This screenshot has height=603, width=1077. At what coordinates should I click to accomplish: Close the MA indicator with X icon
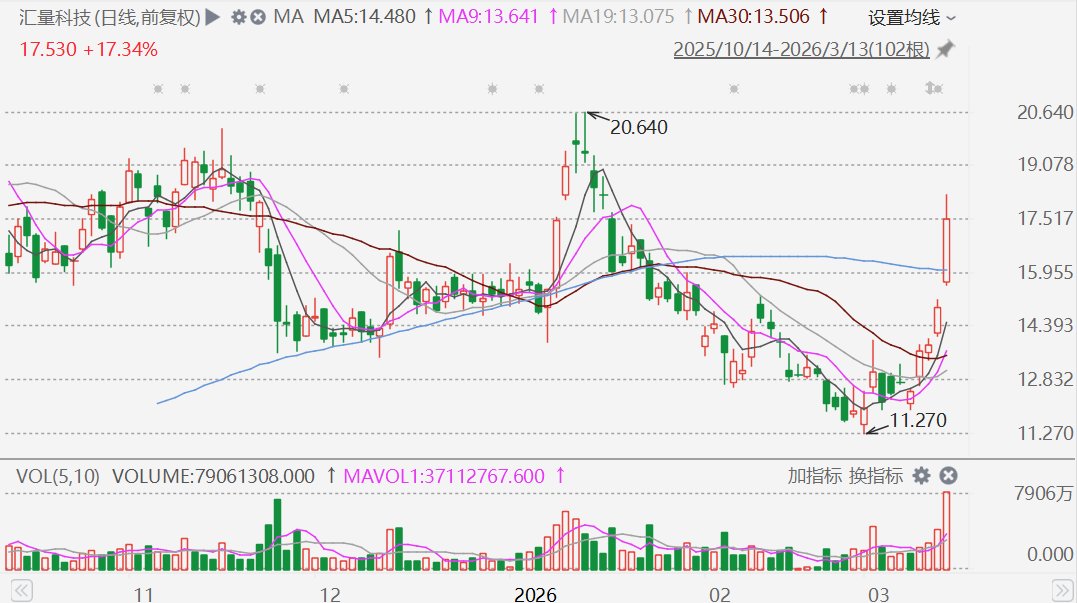[x=258, y=17]
